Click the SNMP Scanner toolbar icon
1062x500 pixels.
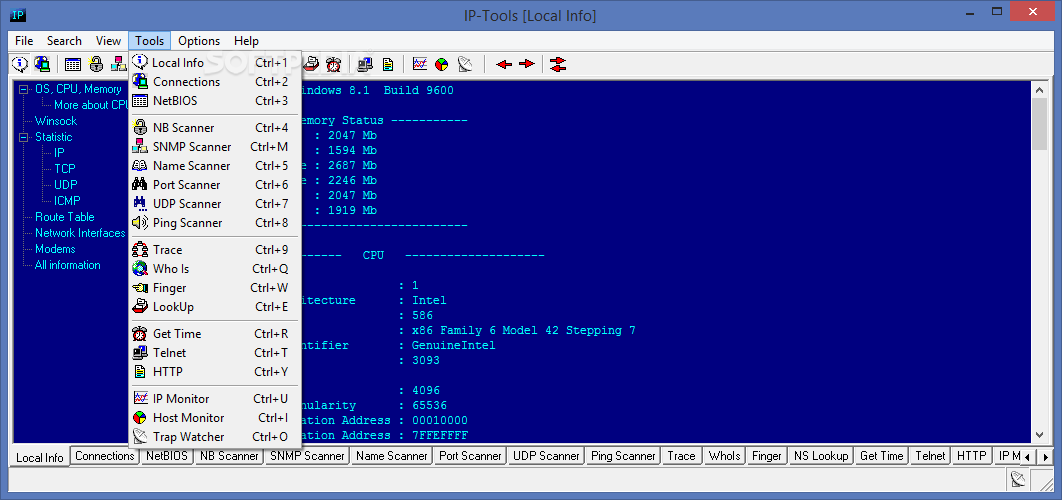point(117,64)
